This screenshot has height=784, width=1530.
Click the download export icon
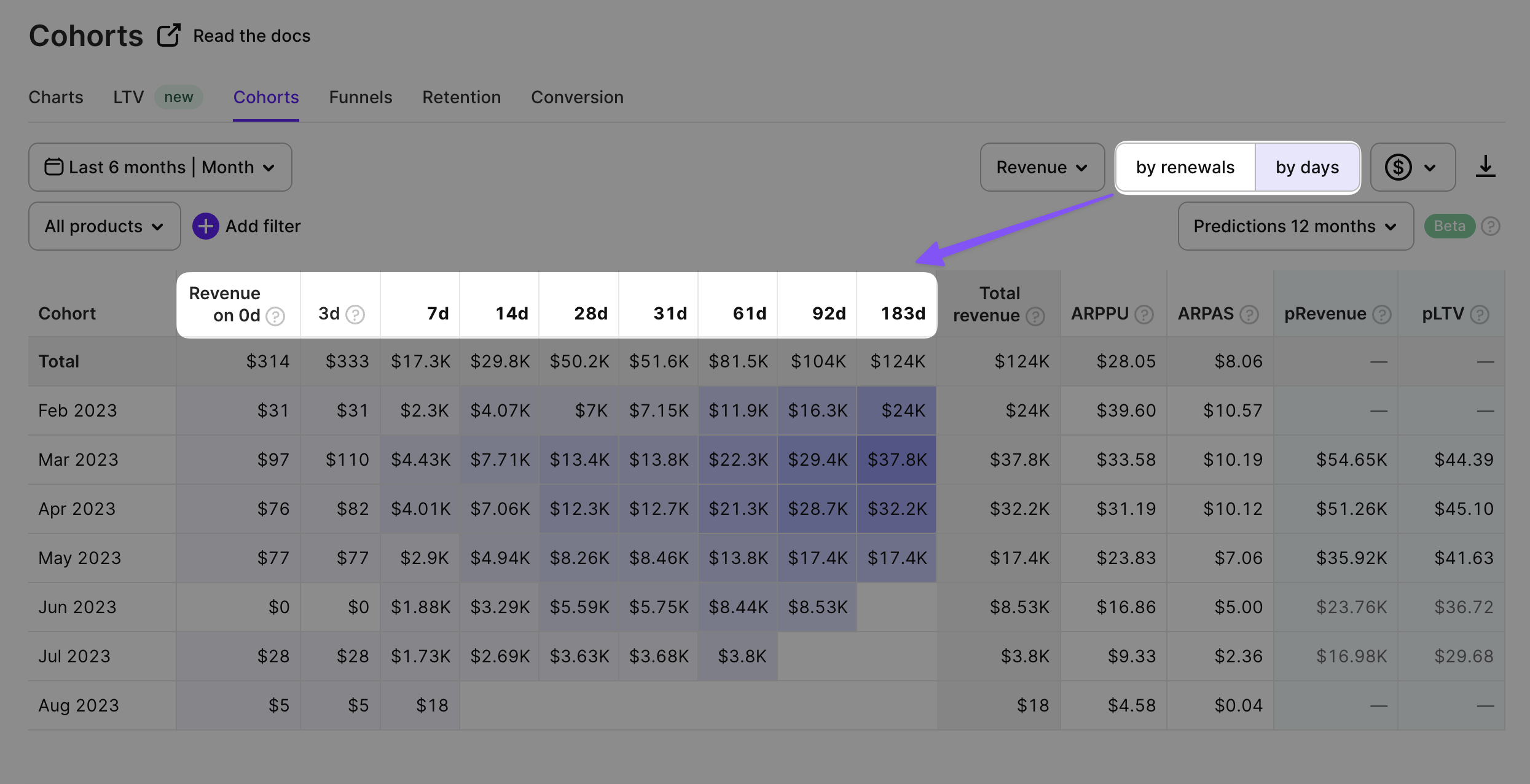[1485, 167]
